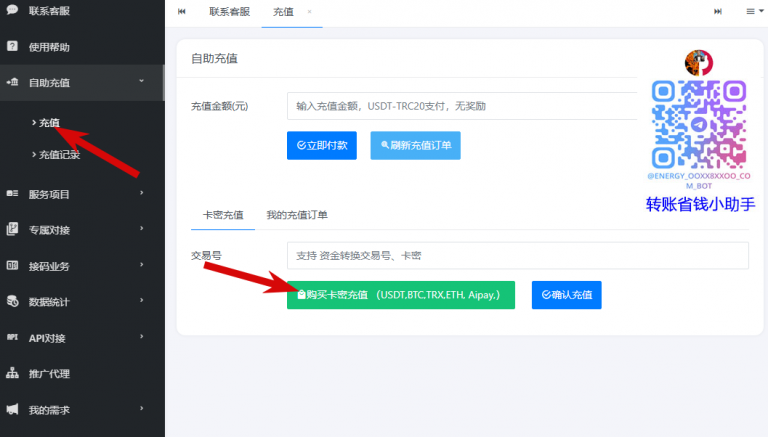Expand the 专属对接 submenu arrow

pyautogui.click(x=142, y=228)
